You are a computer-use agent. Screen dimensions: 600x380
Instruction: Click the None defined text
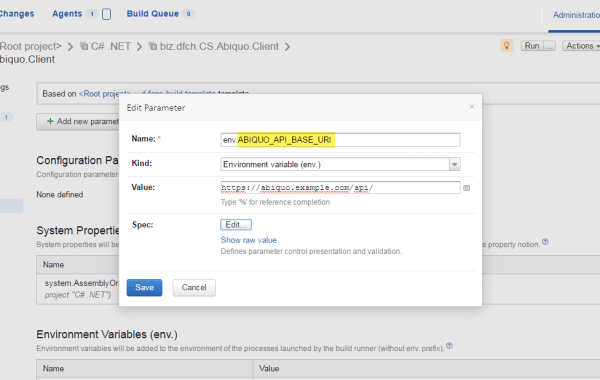[60, 194]
